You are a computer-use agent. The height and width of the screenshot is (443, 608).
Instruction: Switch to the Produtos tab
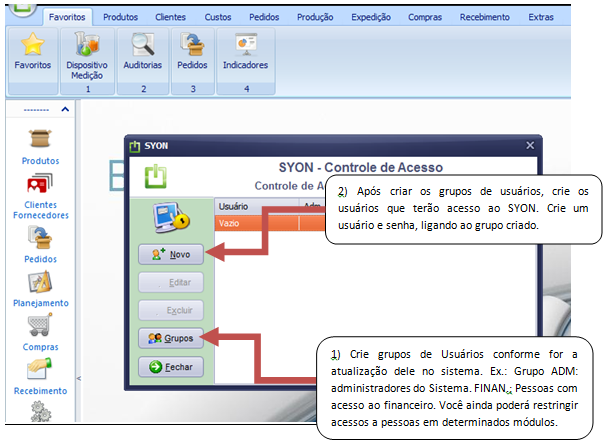(x=121, y=17)
